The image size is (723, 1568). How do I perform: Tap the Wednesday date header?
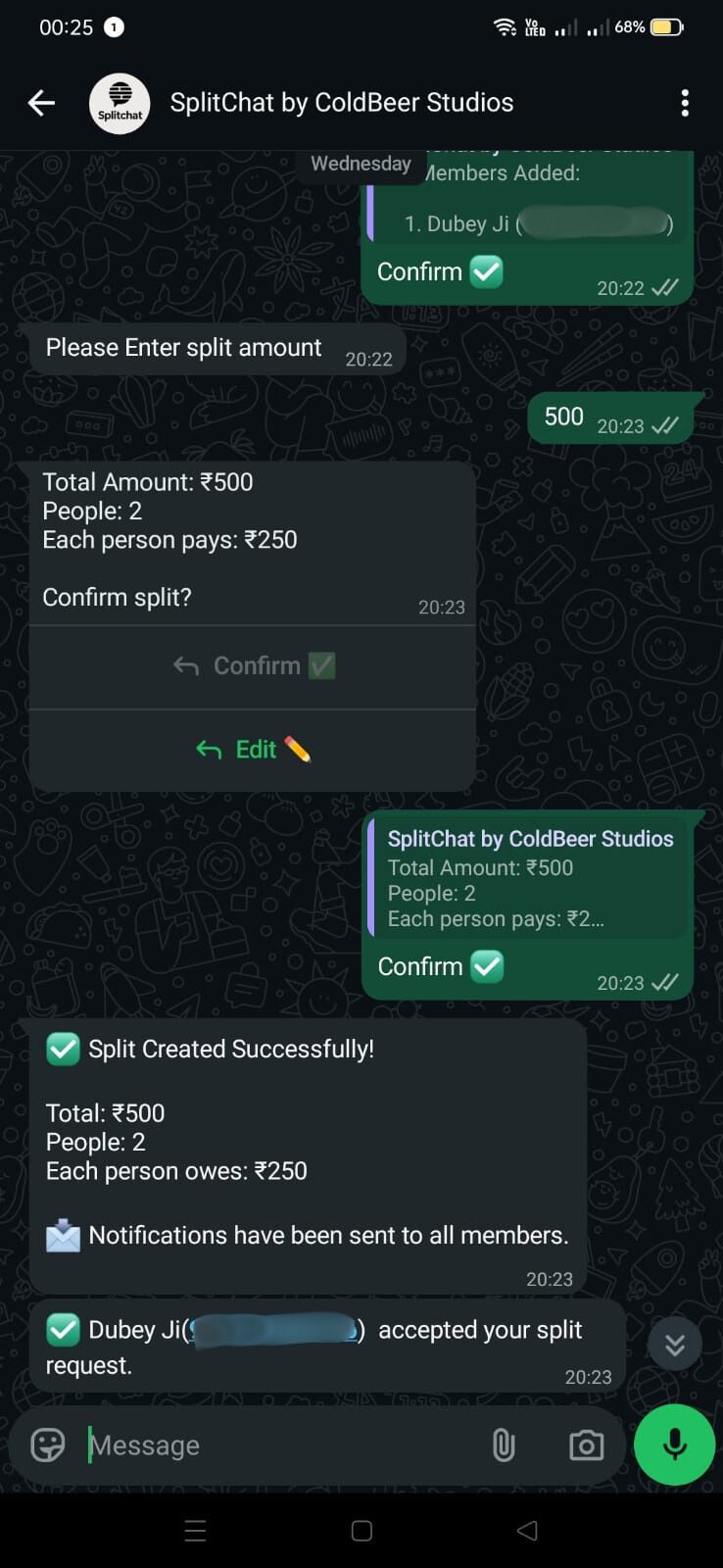[361, 163]
